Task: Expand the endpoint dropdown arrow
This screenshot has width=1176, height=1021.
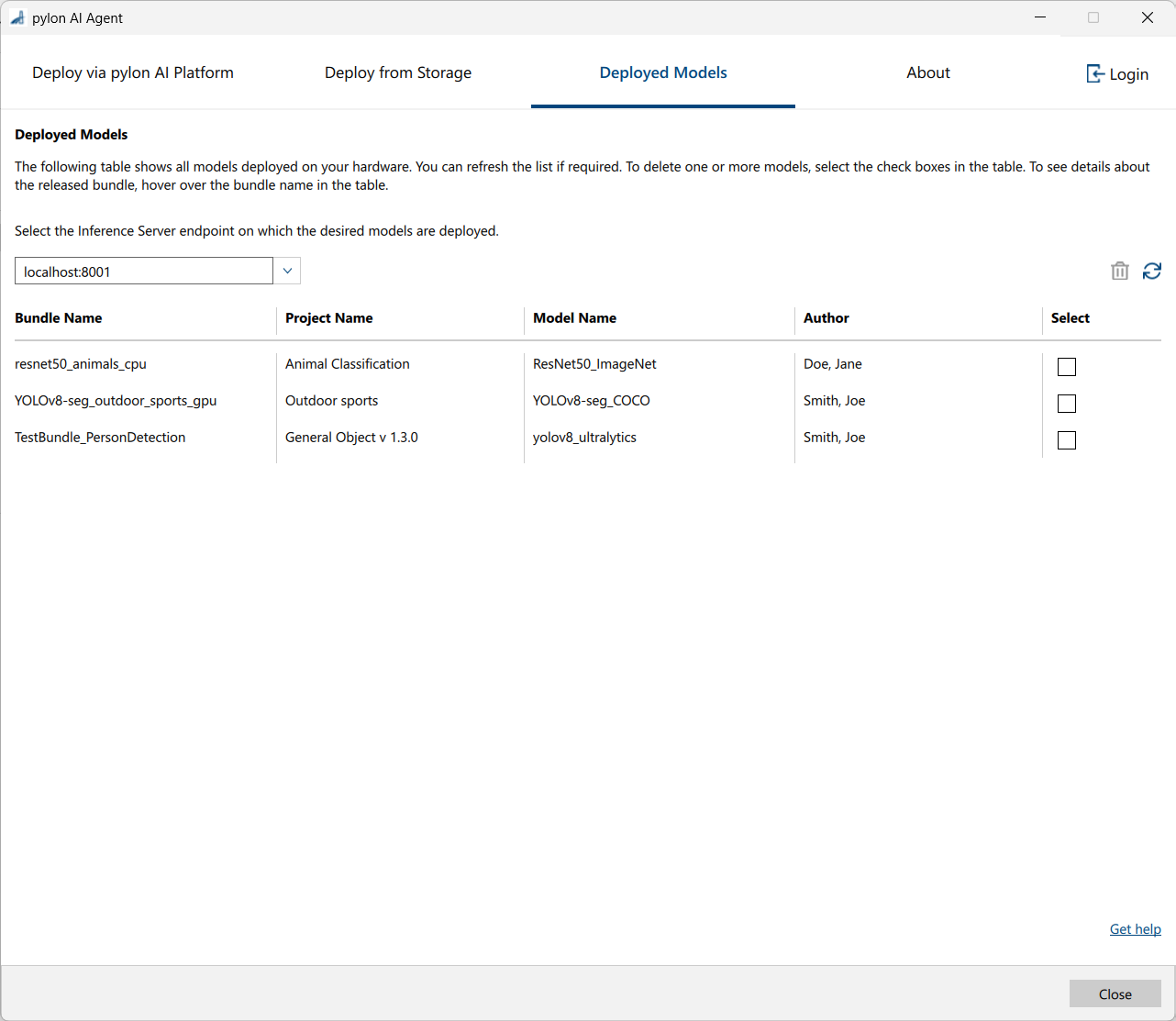Action: [x=287, y=271]
